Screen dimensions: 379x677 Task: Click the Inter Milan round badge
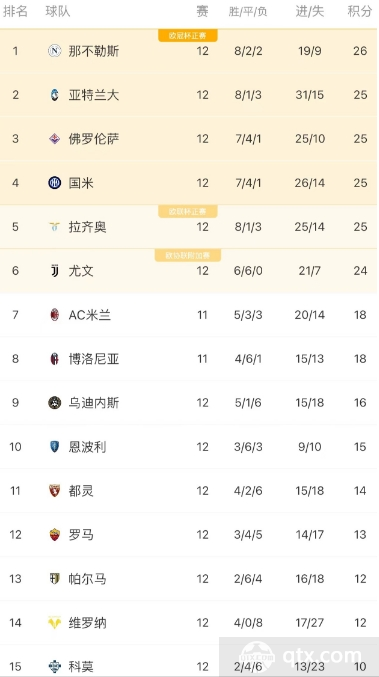tap(54, 183)
